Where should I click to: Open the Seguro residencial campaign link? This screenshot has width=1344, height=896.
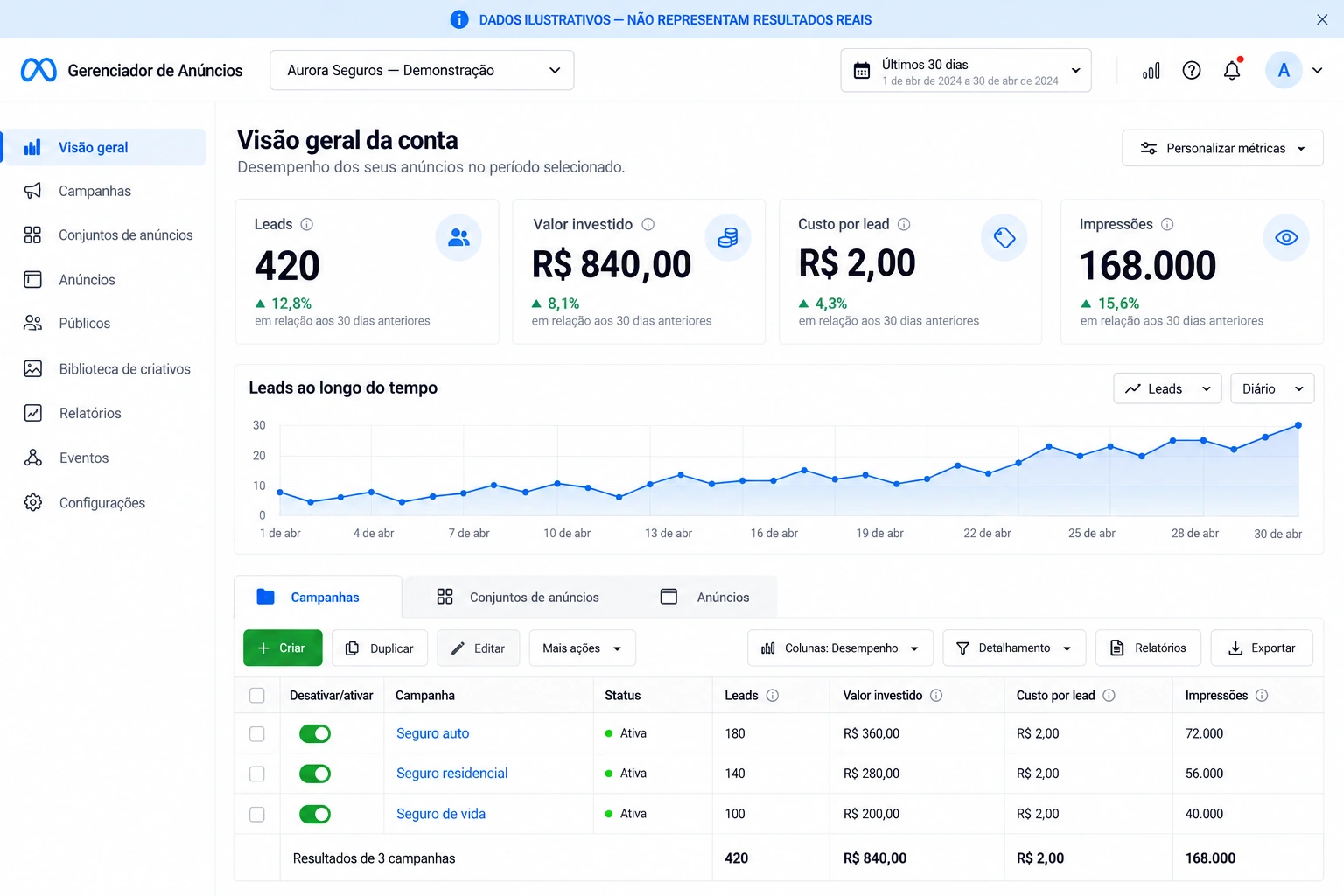[451, 773]
